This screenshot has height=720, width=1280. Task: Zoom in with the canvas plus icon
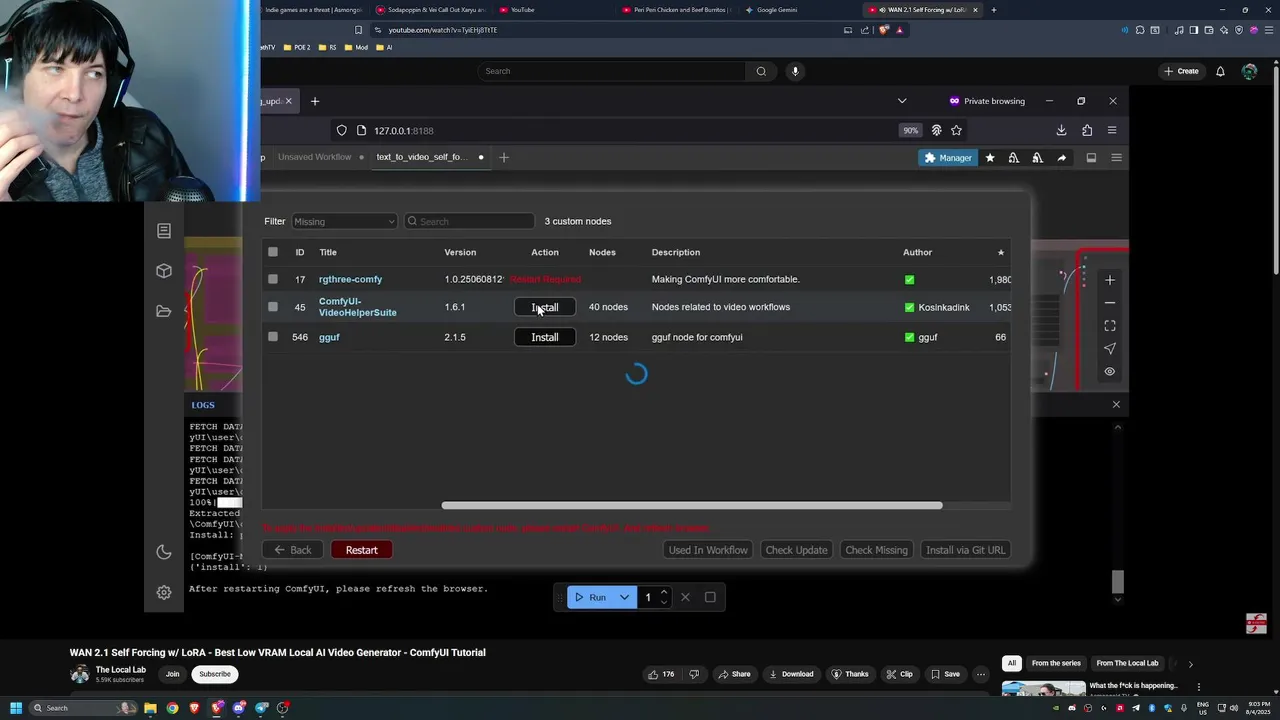click(x=1109, y=280)
